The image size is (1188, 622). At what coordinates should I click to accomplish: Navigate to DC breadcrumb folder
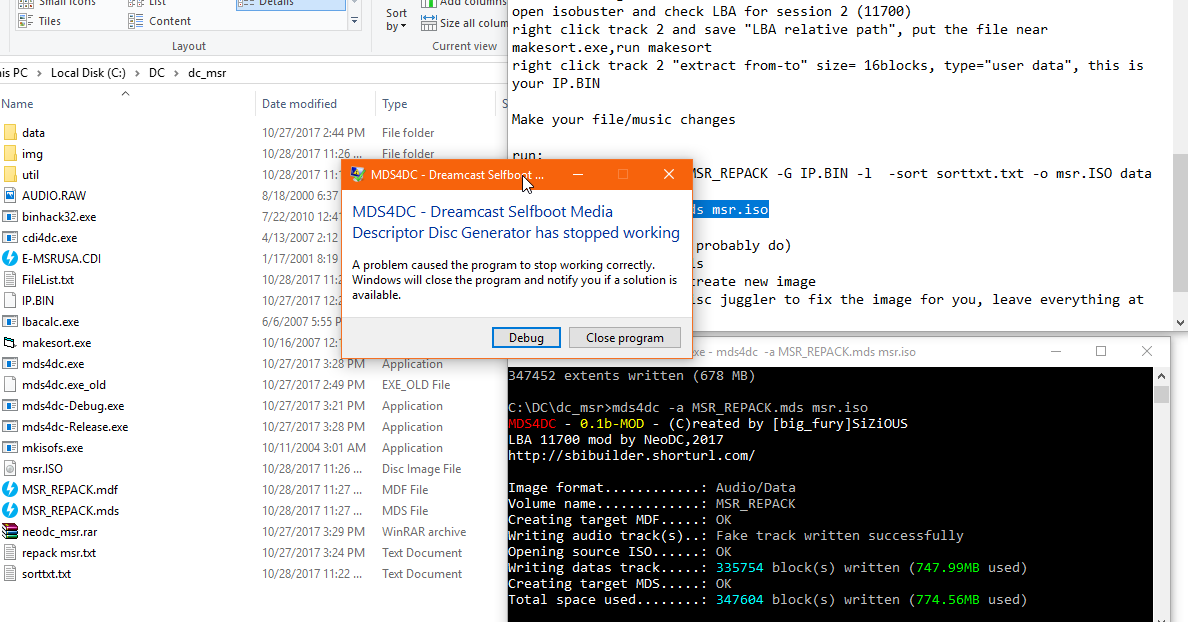click(156, 73)
